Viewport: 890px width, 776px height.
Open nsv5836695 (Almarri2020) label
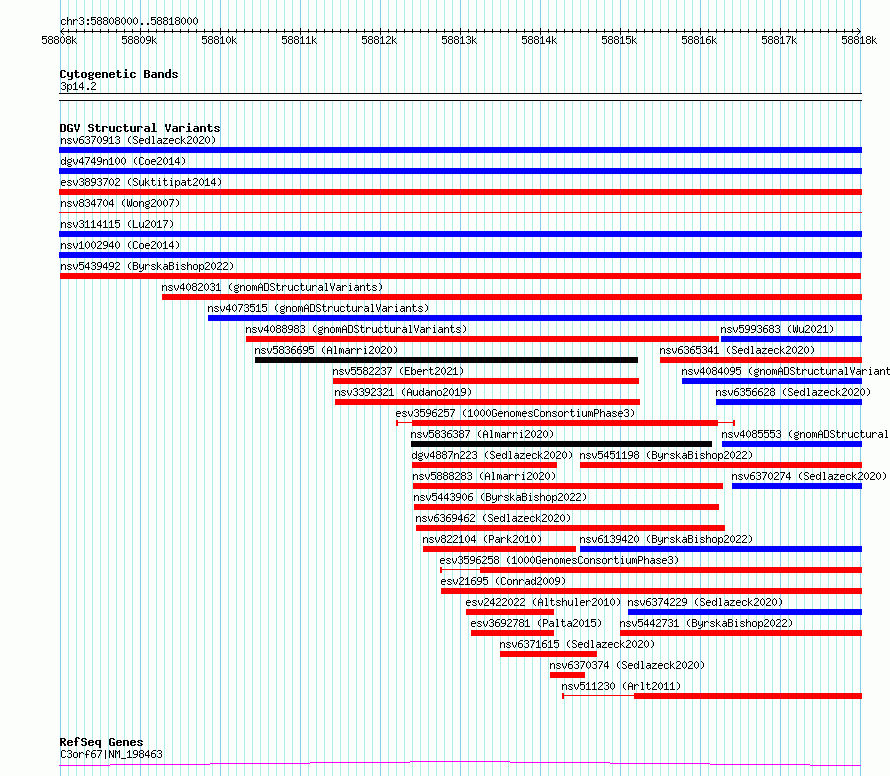pos(326,350)
